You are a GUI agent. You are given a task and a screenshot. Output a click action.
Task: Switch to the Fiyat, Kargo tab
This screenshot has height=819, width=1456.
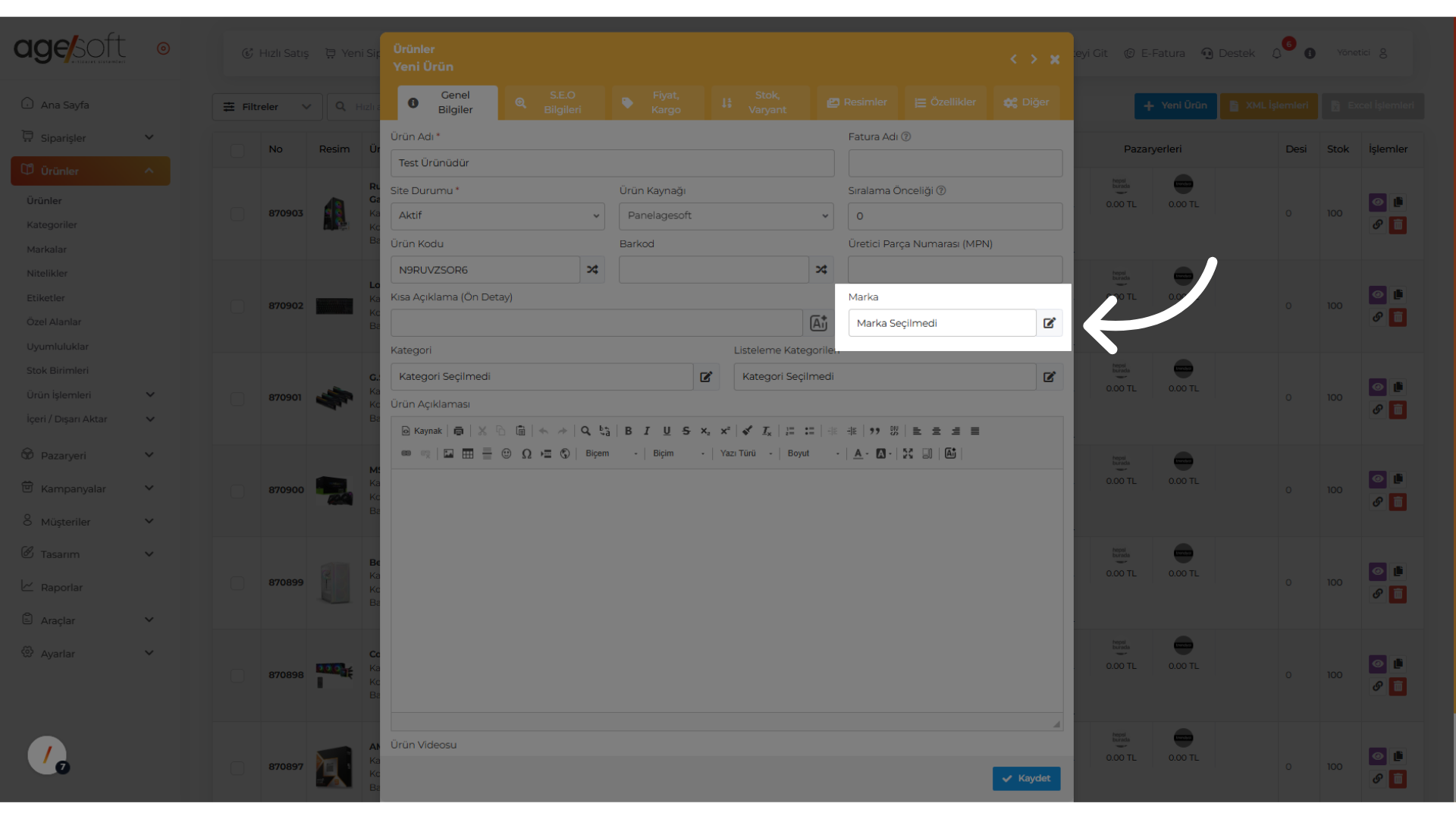[x=657, y=102]
